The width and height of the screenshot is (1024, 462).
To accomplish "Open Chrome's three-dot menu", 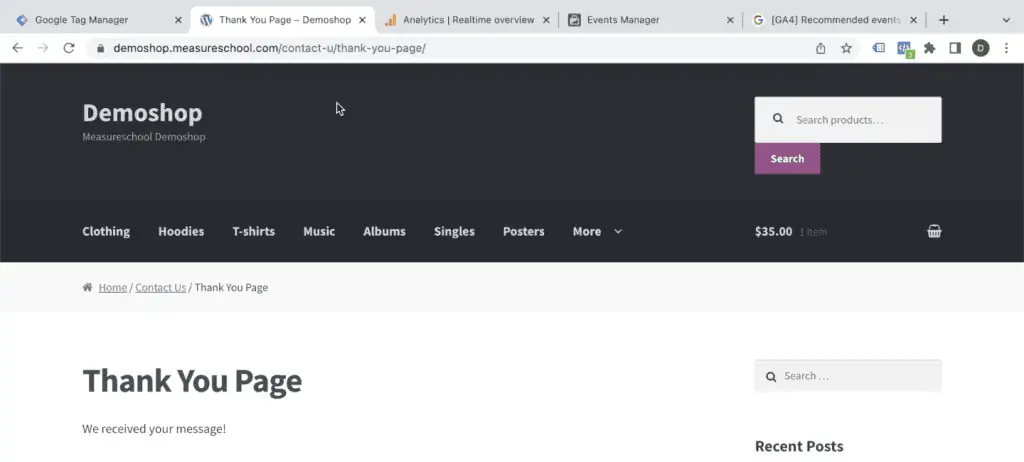I will (1006, 48).
